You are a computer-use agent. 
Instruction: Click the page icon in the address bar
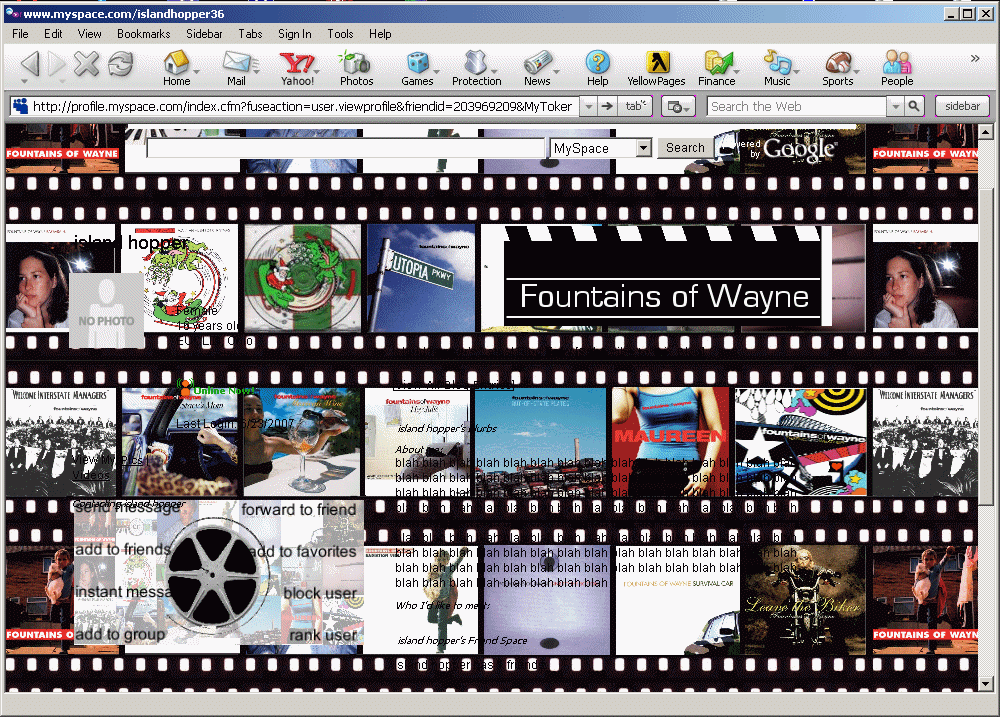pyautogui.click(x=20, y=107)
